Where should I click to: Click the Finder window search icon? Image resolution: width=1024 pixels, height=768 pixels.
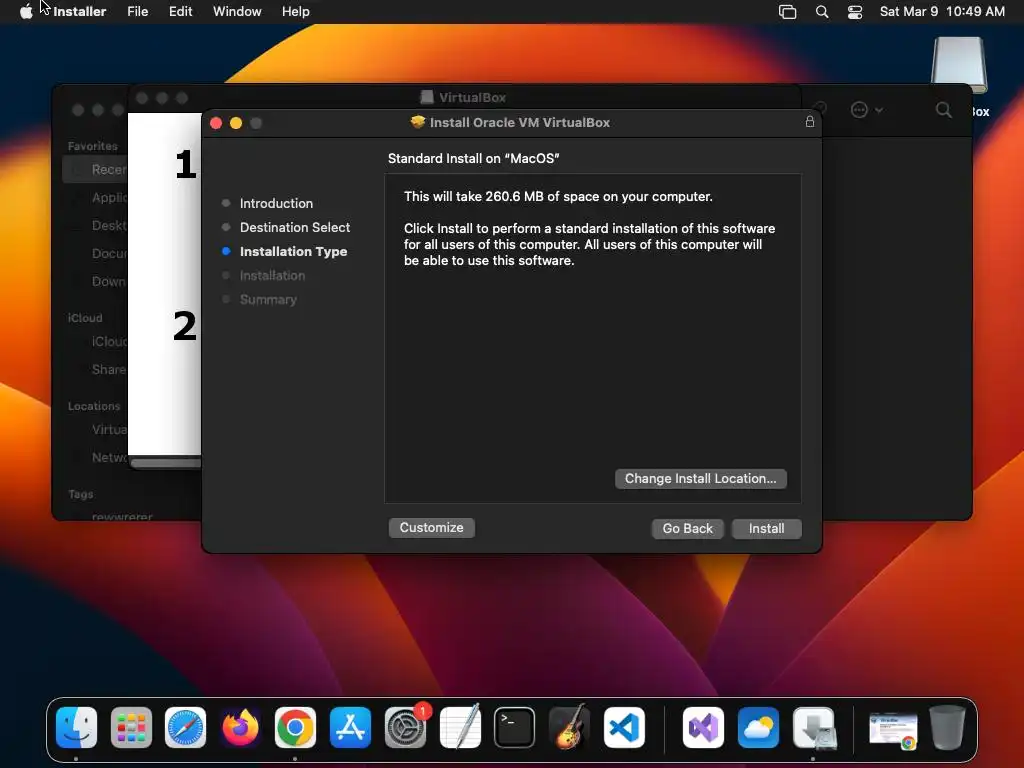943,110
